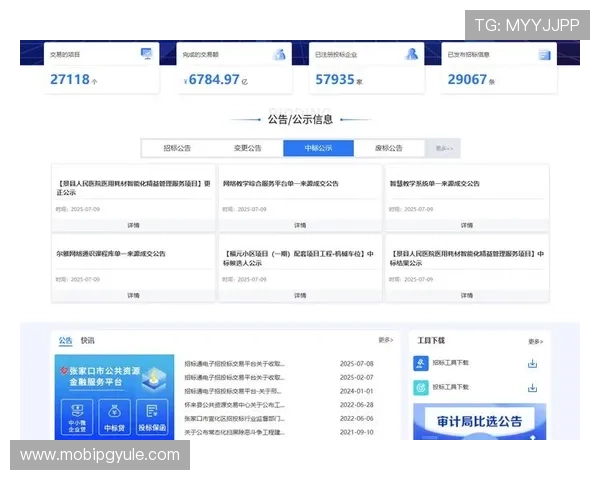Open the 审计局比选公告 banner
The height and width of the screenshot is (480, 600).
pyautogui.click(x=479, y=421)
